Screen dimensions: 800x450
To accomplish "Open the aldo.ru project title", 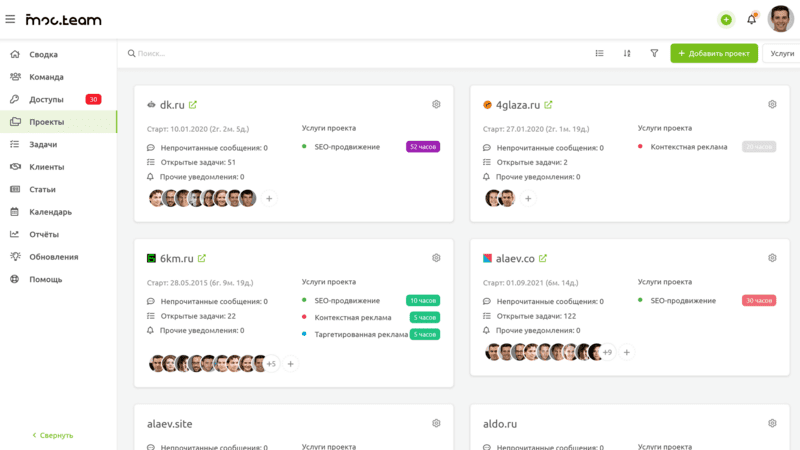I will [x=500, y=424].
